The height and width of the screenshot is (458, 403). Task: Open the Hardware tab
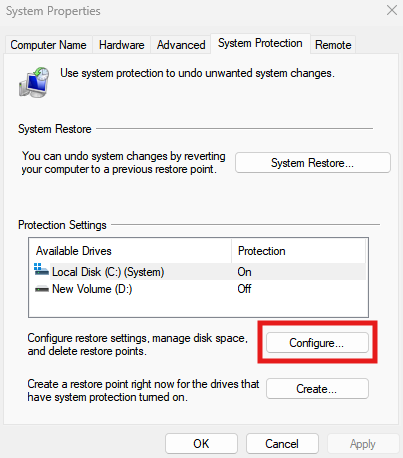tap(122, 45)
